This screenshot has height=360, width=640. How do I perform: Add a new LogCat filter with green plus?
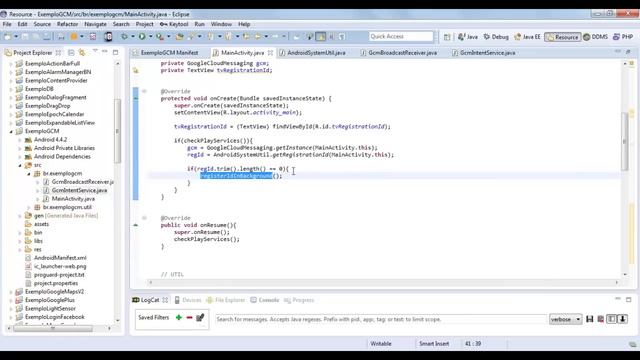point(178,318)
